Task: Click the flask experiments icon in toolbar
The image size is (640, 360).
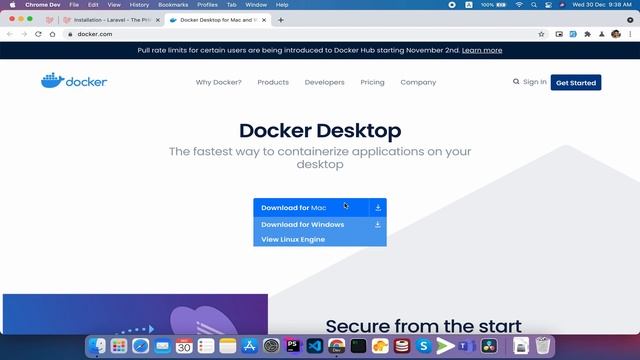Action: tap(602, 34)
